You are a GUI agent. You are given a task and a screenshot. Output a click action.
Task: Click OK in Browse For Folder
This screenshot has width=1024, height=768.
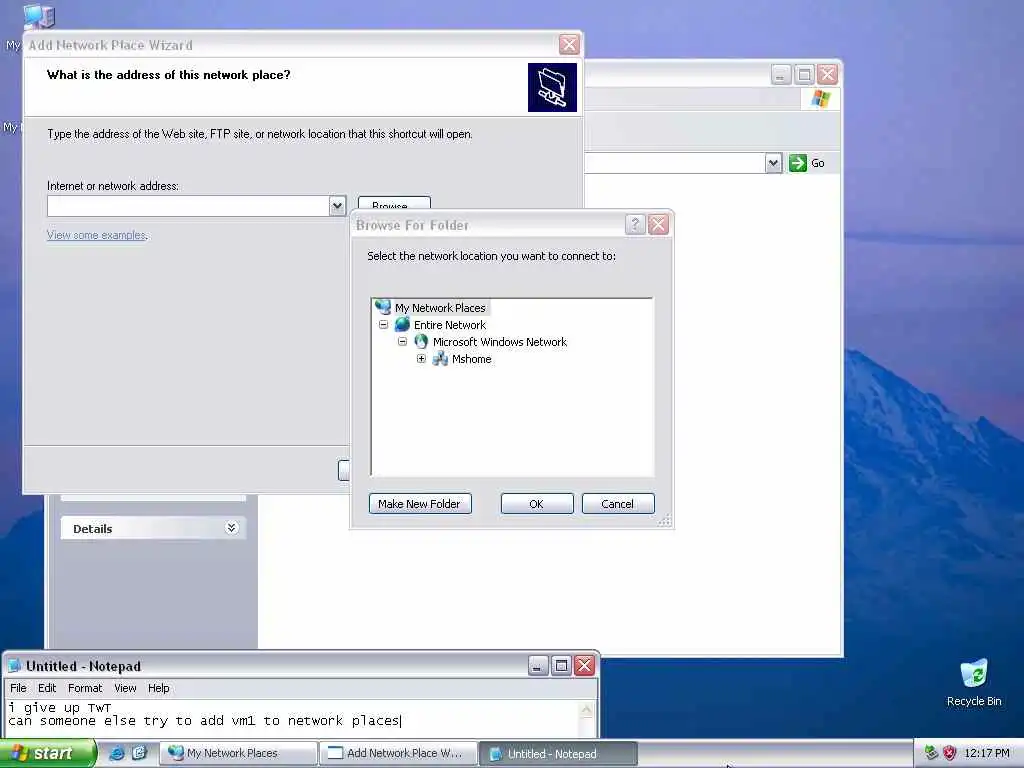pyautogui.click(x=537, y=504)
